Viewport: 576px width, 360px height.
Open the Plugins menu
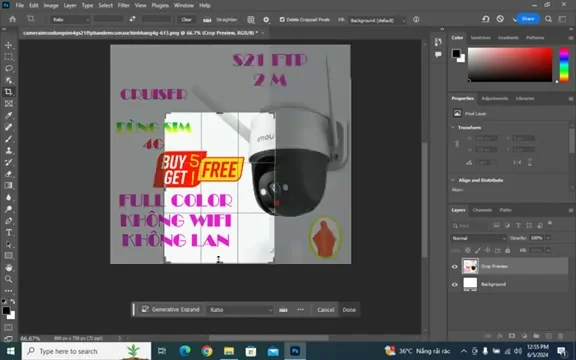click(x=160, y=5)
